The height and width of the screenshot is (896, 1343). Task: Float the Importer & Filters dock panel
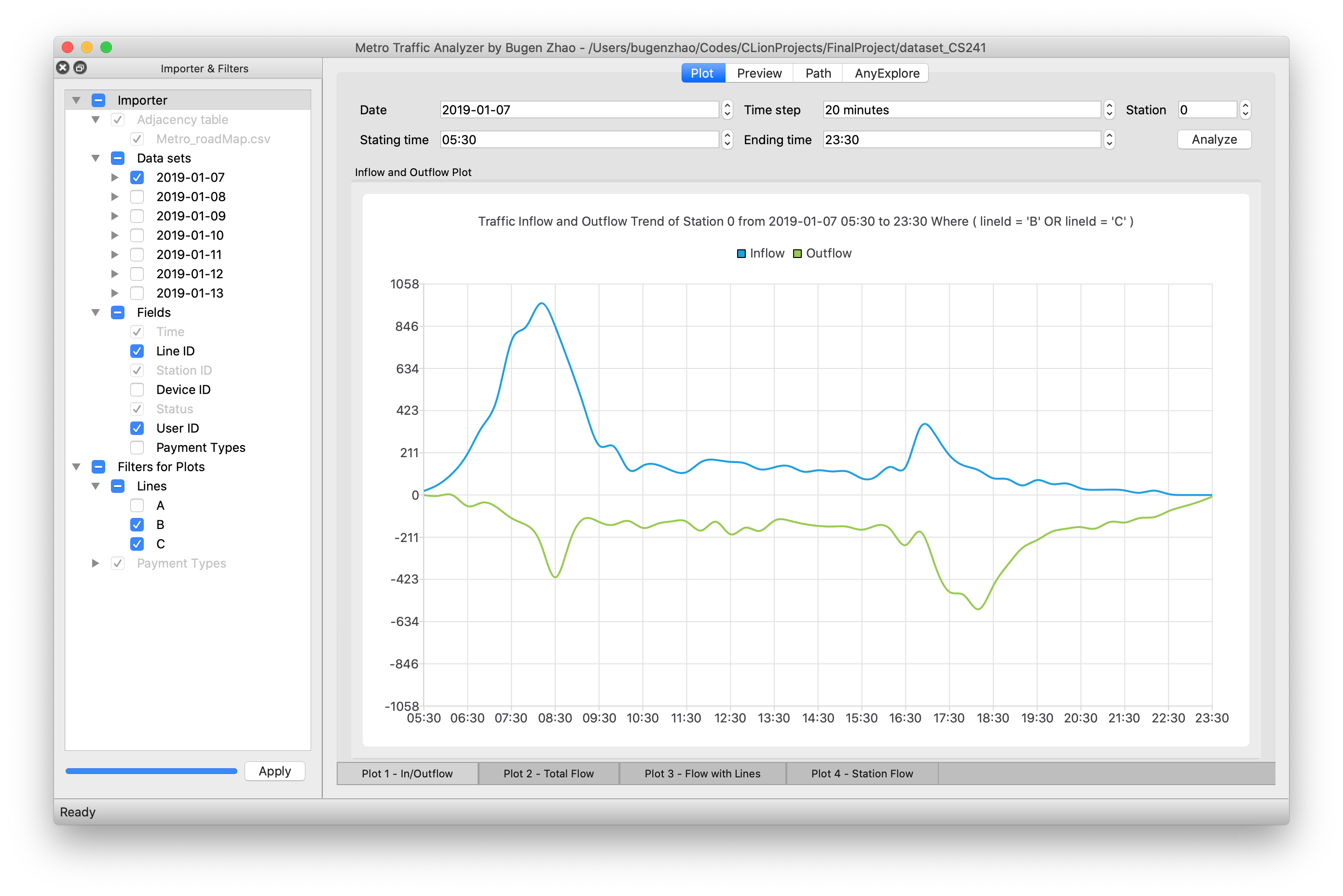point(81,68)
